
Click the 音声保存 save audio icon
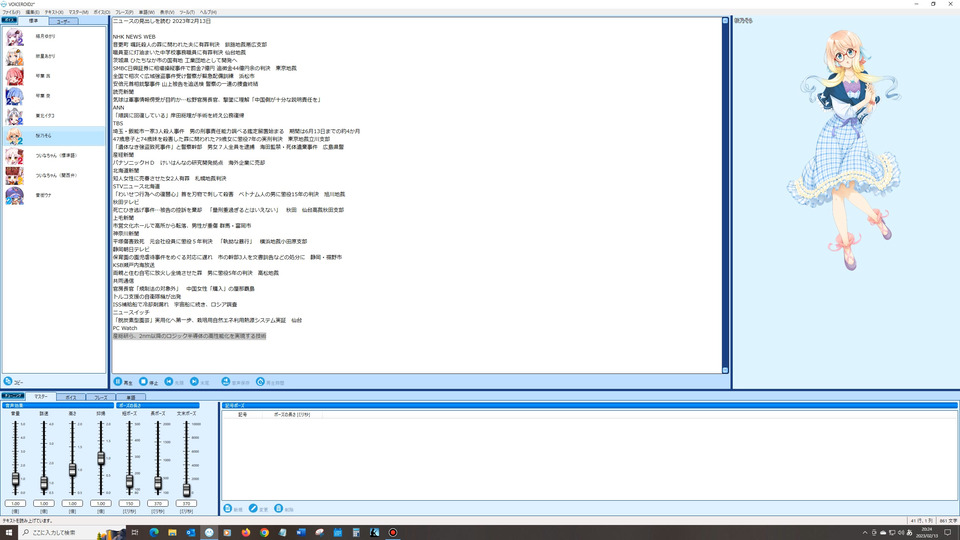pyautogui.click(x=226, y=381)
